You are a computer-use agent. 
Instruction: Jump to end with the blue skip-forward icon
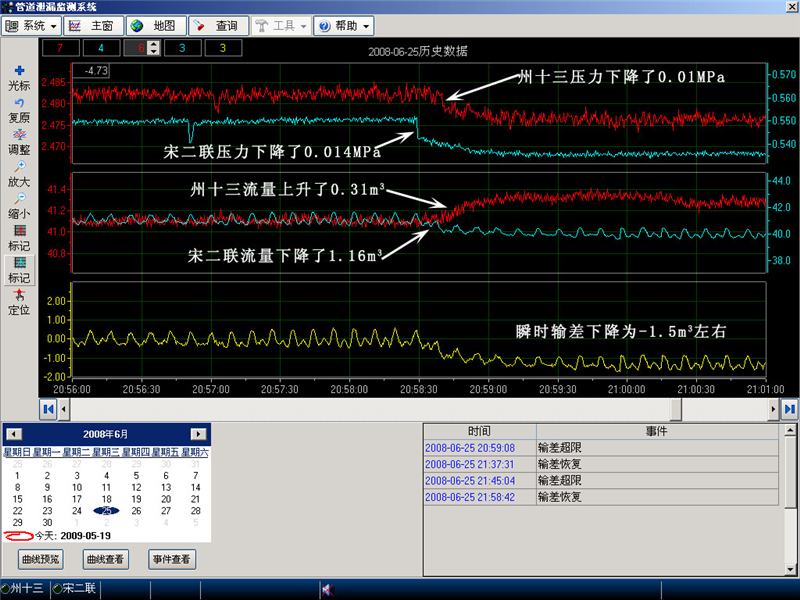790,408
